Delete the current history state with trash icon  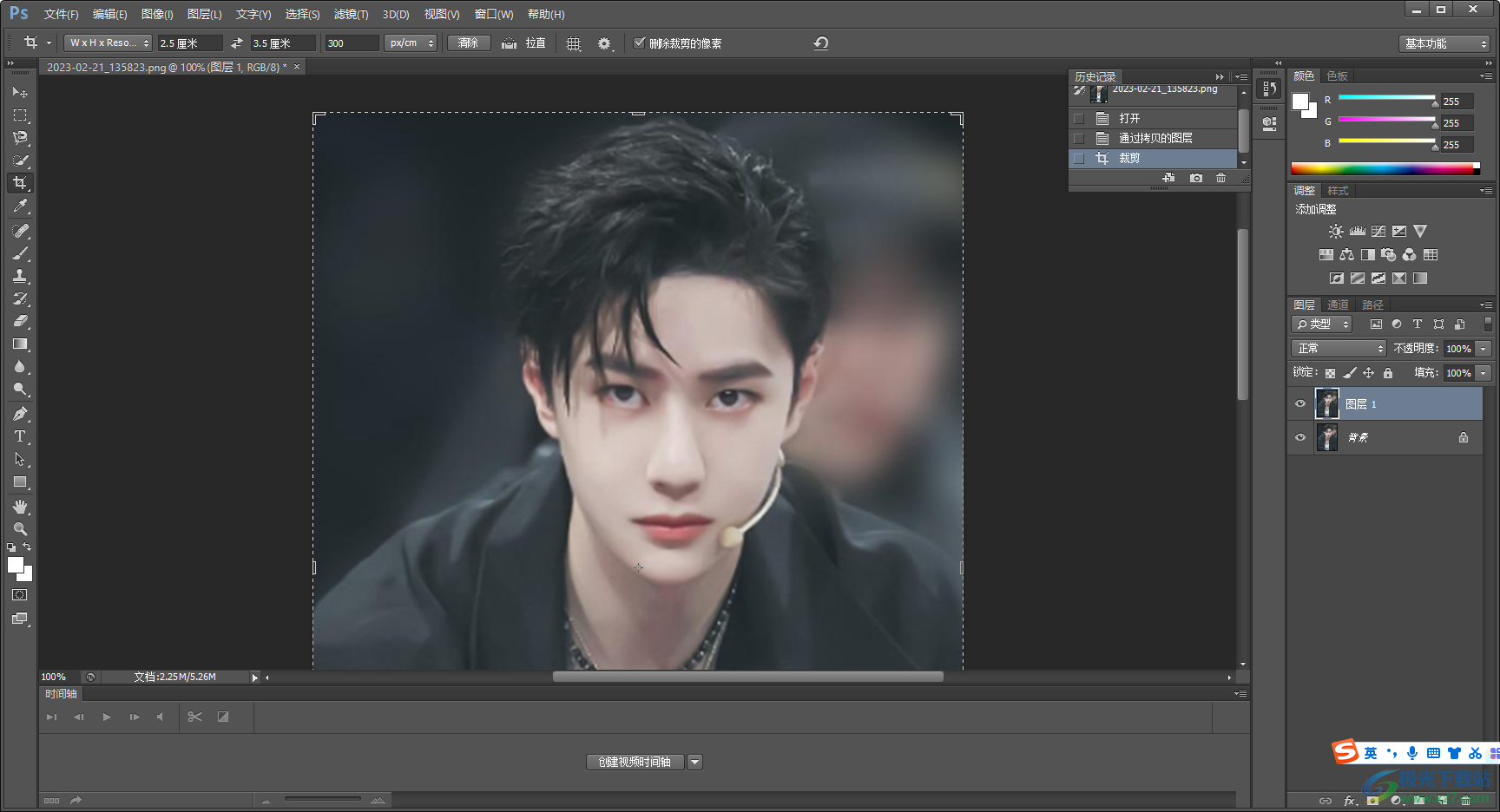pyautogui.click(x=1221, y=178)
